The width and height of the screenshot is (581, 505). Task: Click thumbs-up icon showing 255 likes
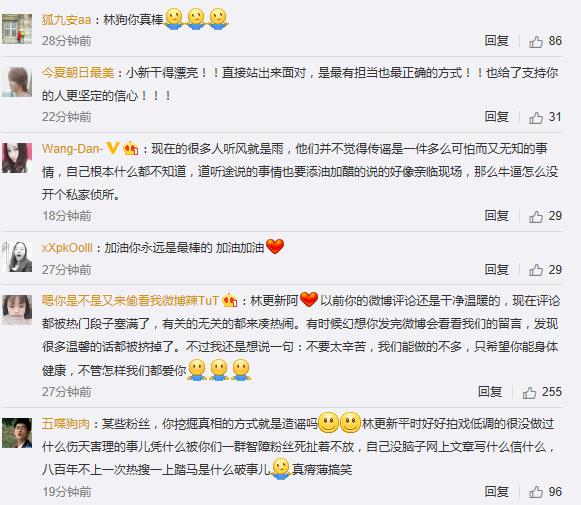point(529,392)
